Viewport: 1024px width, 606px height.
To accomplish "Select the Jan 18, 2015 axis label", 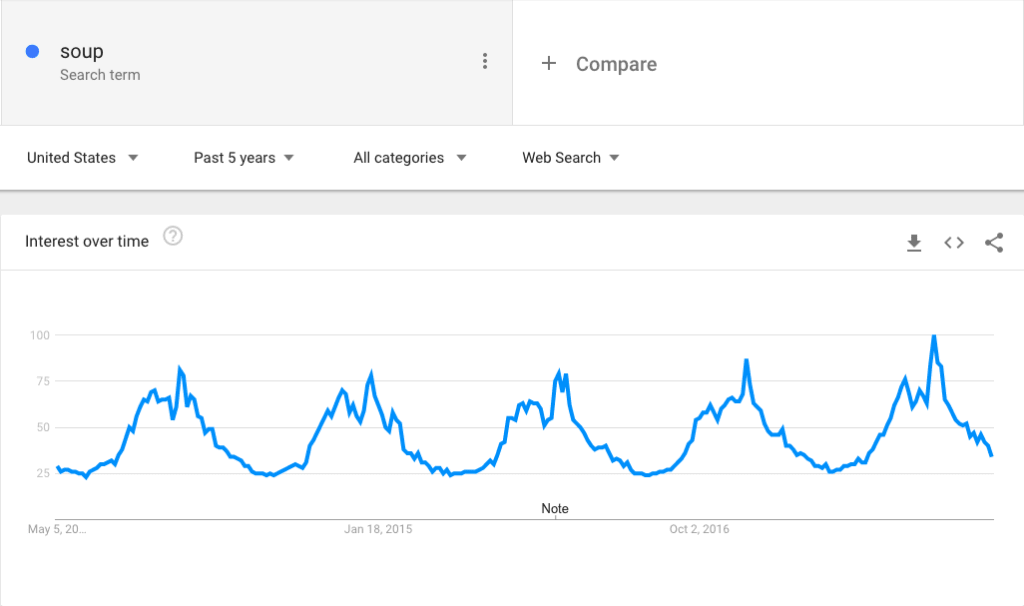I will [378, 529].
